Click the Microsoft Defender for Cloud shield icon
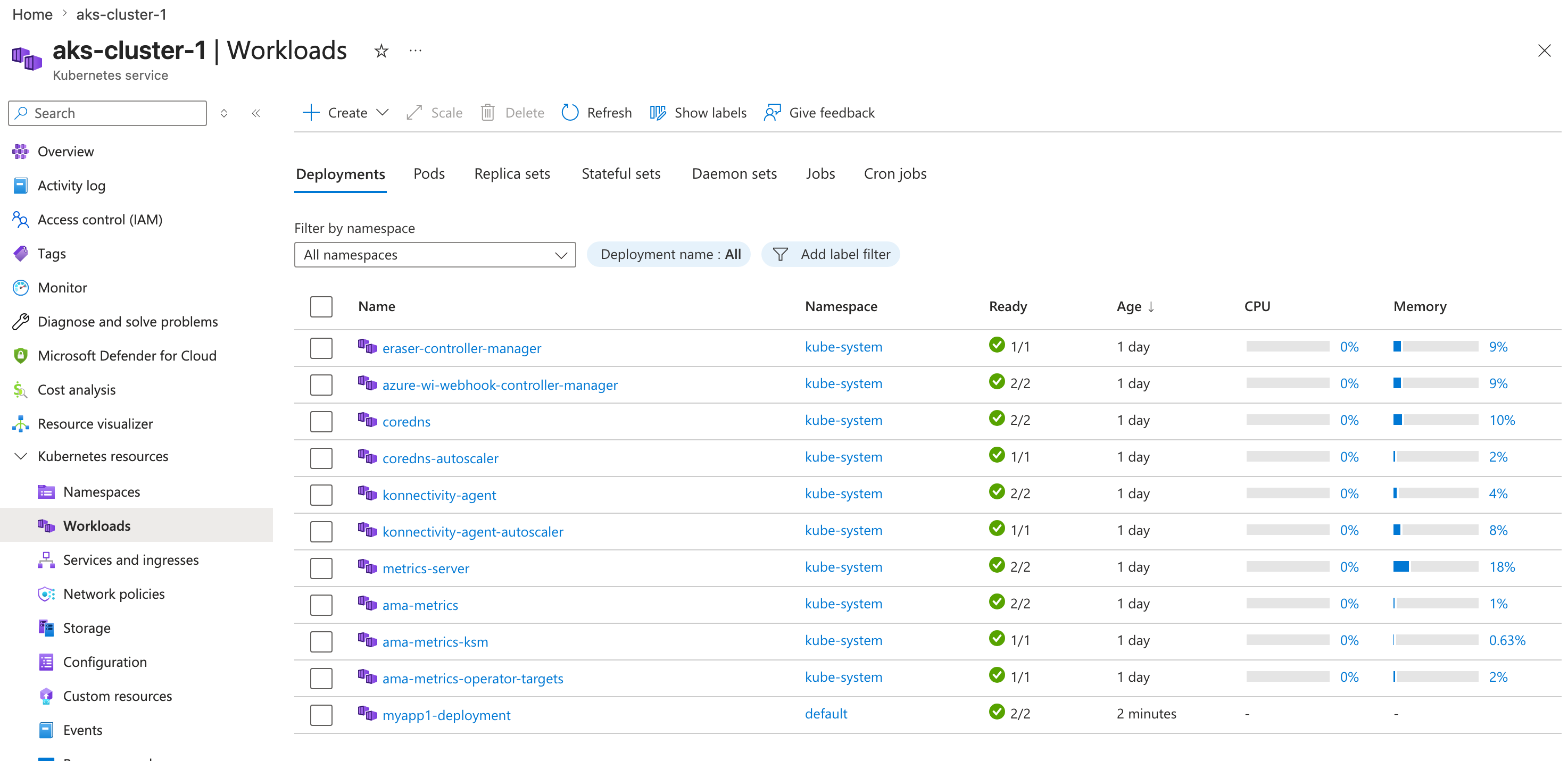 (x=21, y=356)
